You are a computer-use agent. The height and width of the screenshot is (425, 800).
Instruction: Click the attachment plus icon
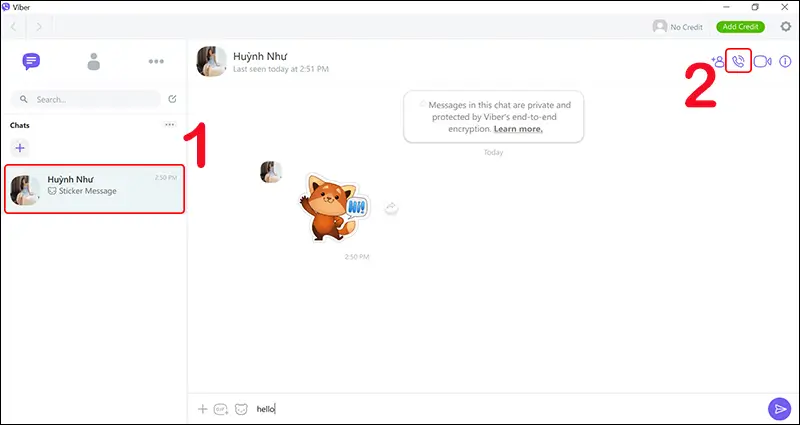click(x=203, y=409)
